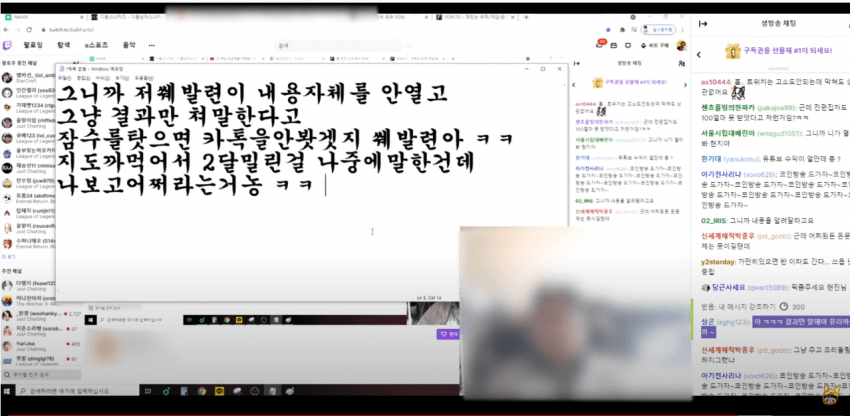This screenshot has height=416, width=850.
Task: Select 수혀니에오 channel in sidebar
Action: pos(28,244)
